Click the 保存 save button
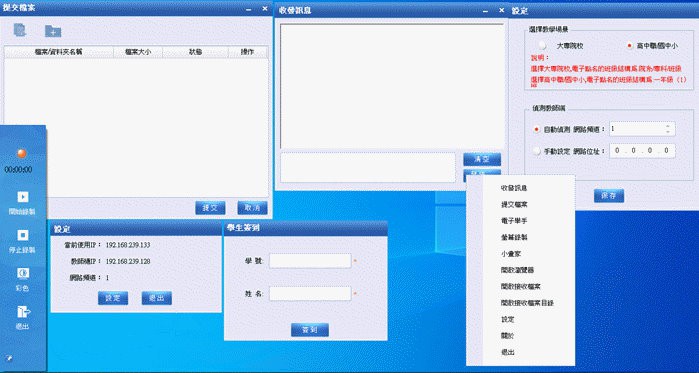699x373 pixels. [x=609, y=196]
